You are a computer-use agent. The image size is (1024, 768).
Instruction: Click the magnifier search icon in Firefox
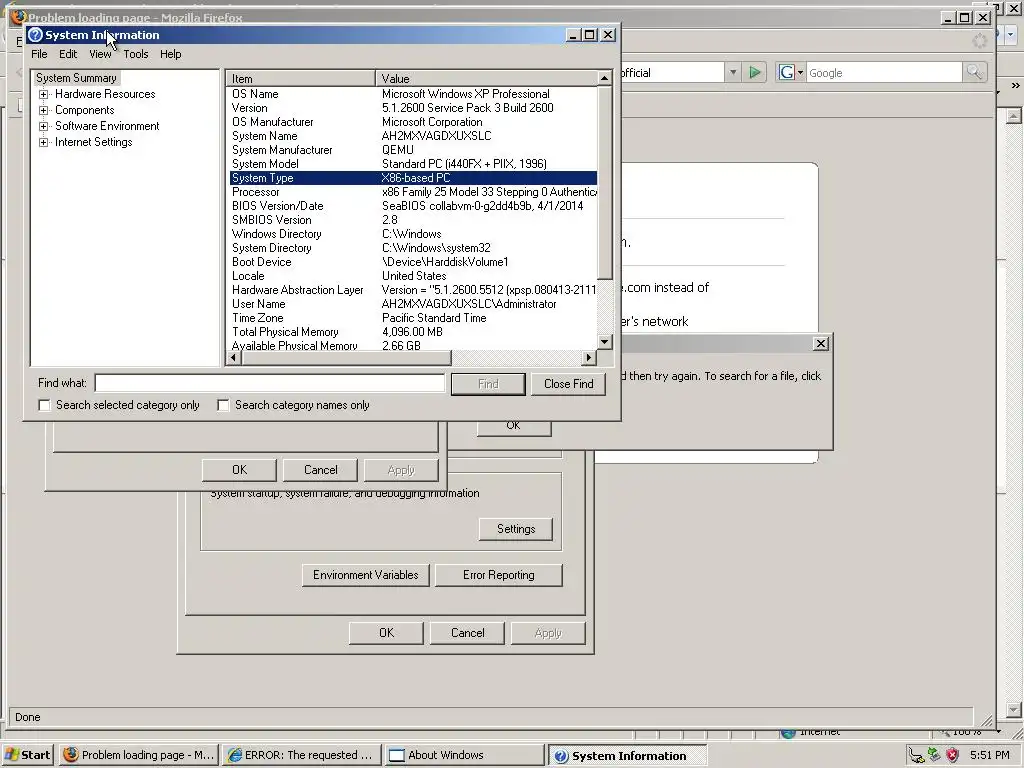974,72
